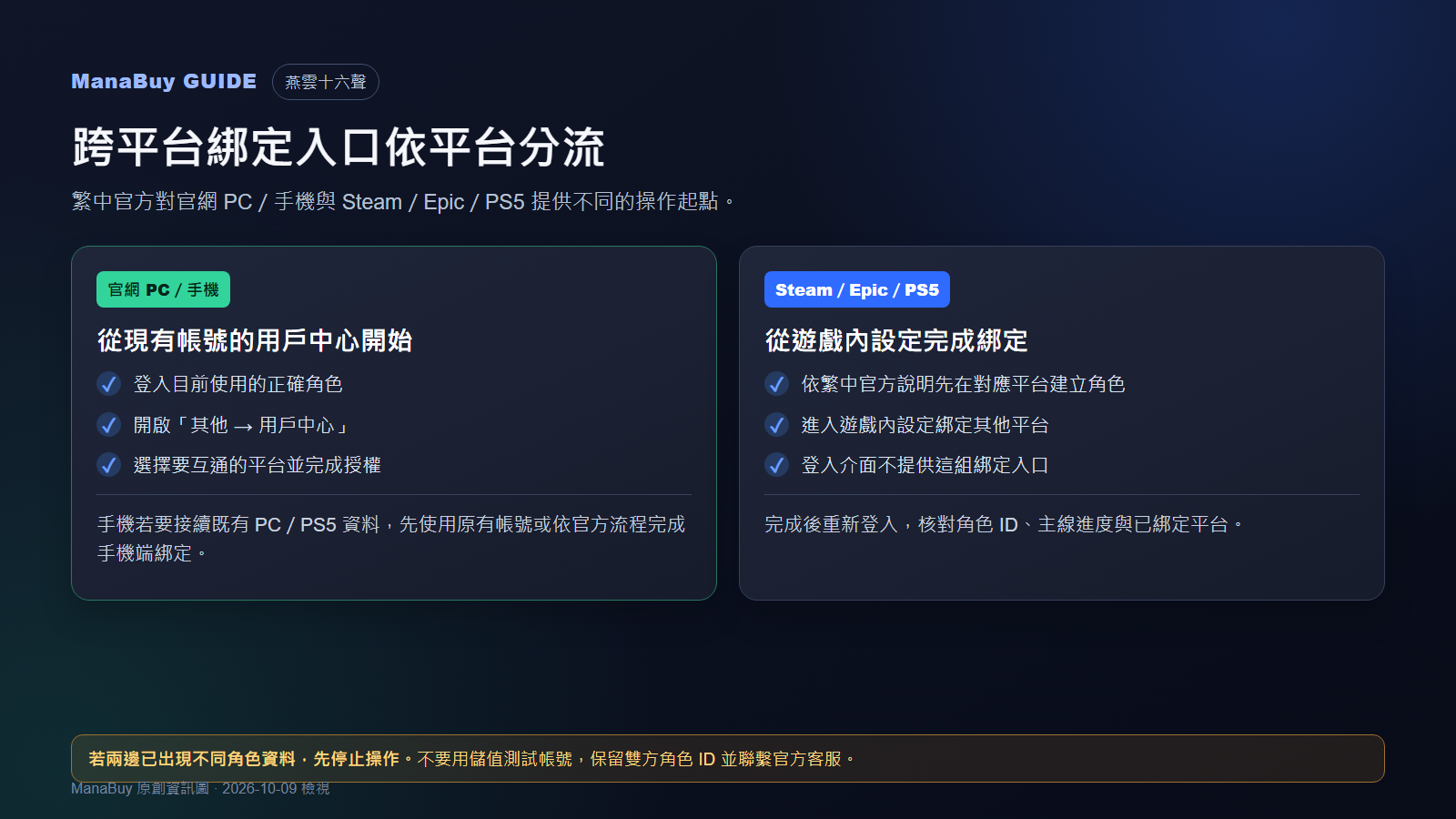Click checkmark icon beside 依繁中官方說明先在對應平台建立角色

pyautogui.click(x=777, y=384)
